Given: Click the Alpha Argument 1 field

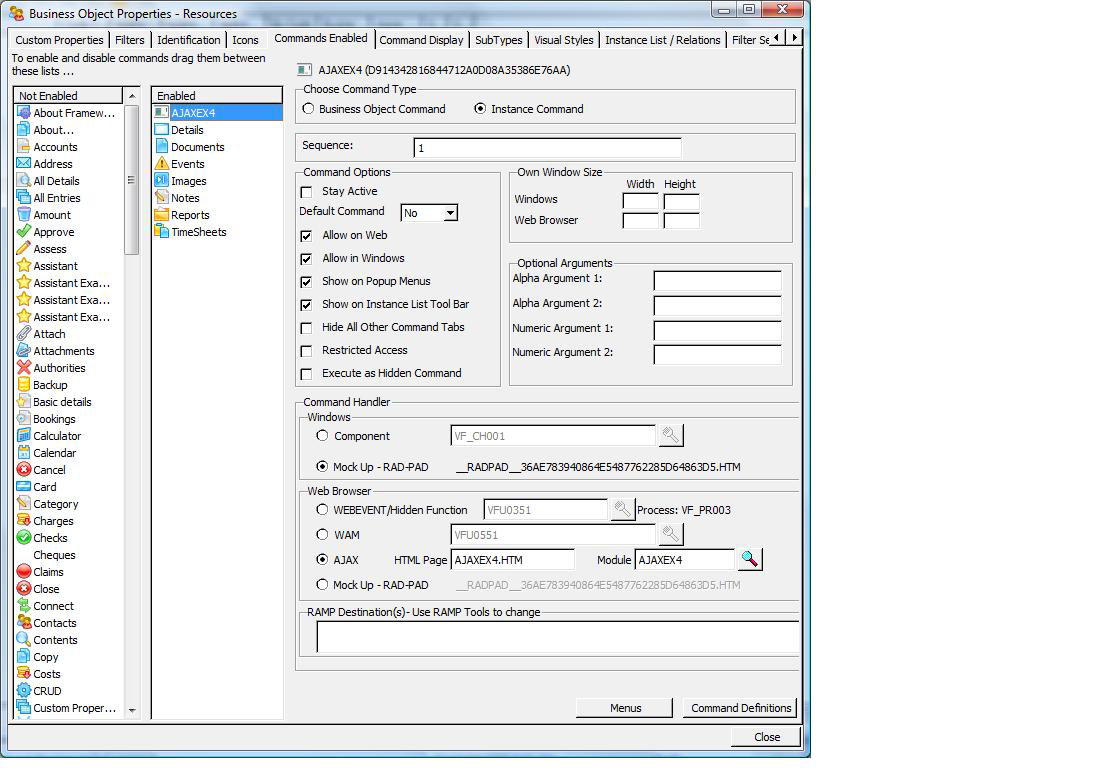Looking at the screenshot, I should [x=717, y=280].
